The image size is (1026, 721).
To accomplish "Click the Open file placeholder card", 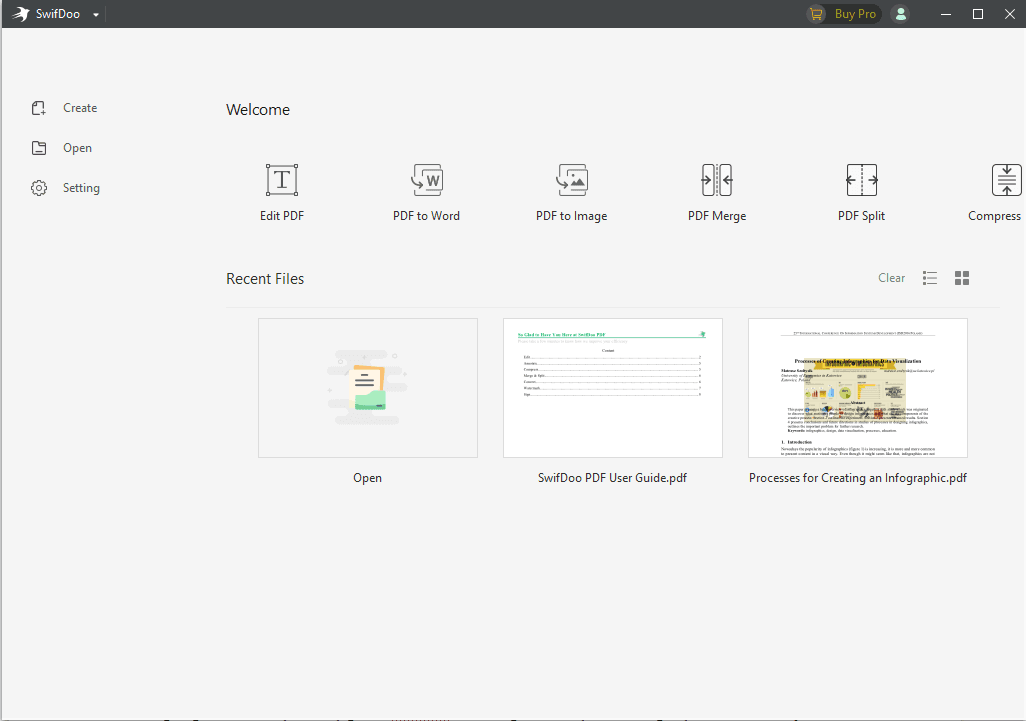I will 367,388.
